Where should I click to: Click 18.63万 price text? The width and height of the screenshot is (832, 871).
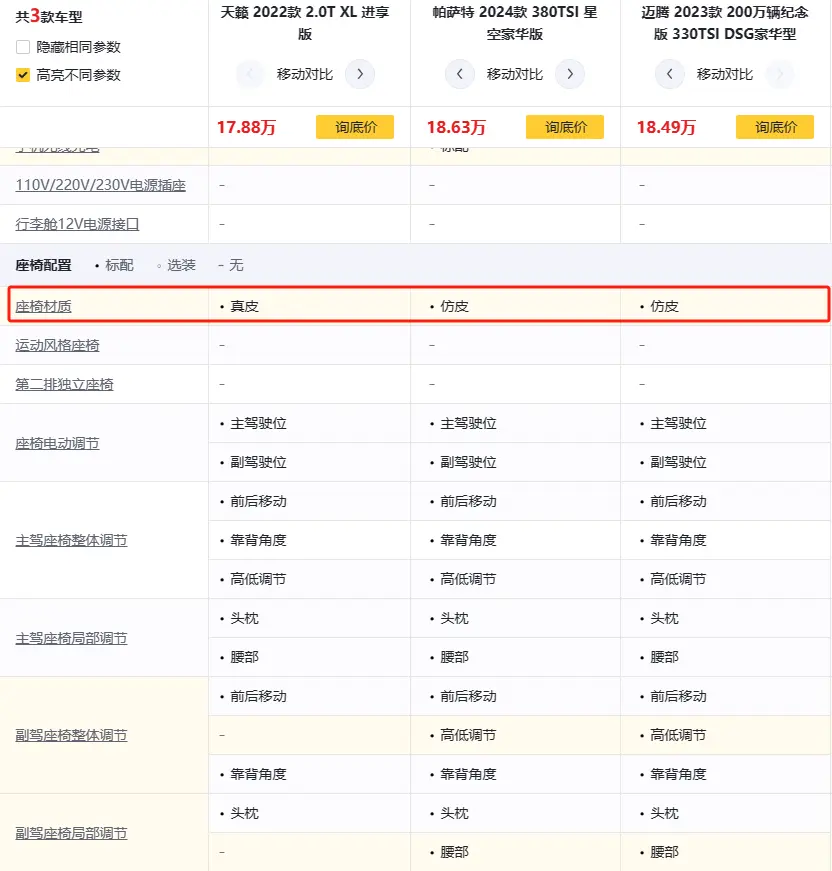point(456,127)
